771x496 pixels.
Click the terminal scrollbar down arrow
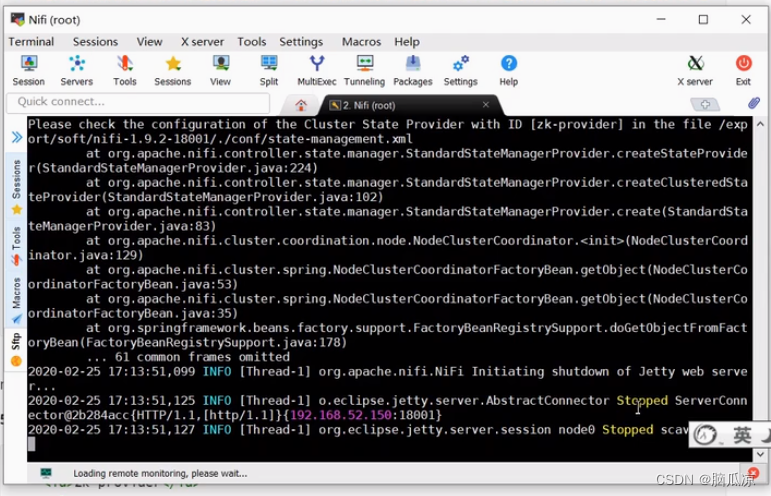(x=760, y=454)
